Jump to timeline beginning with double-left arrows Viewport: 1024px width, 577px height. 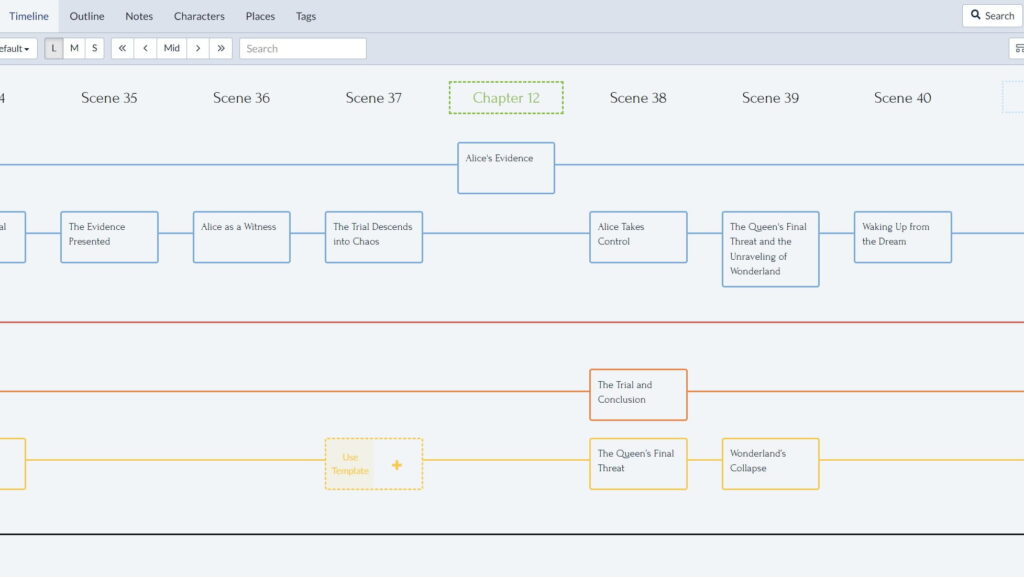tap(122, 48)
